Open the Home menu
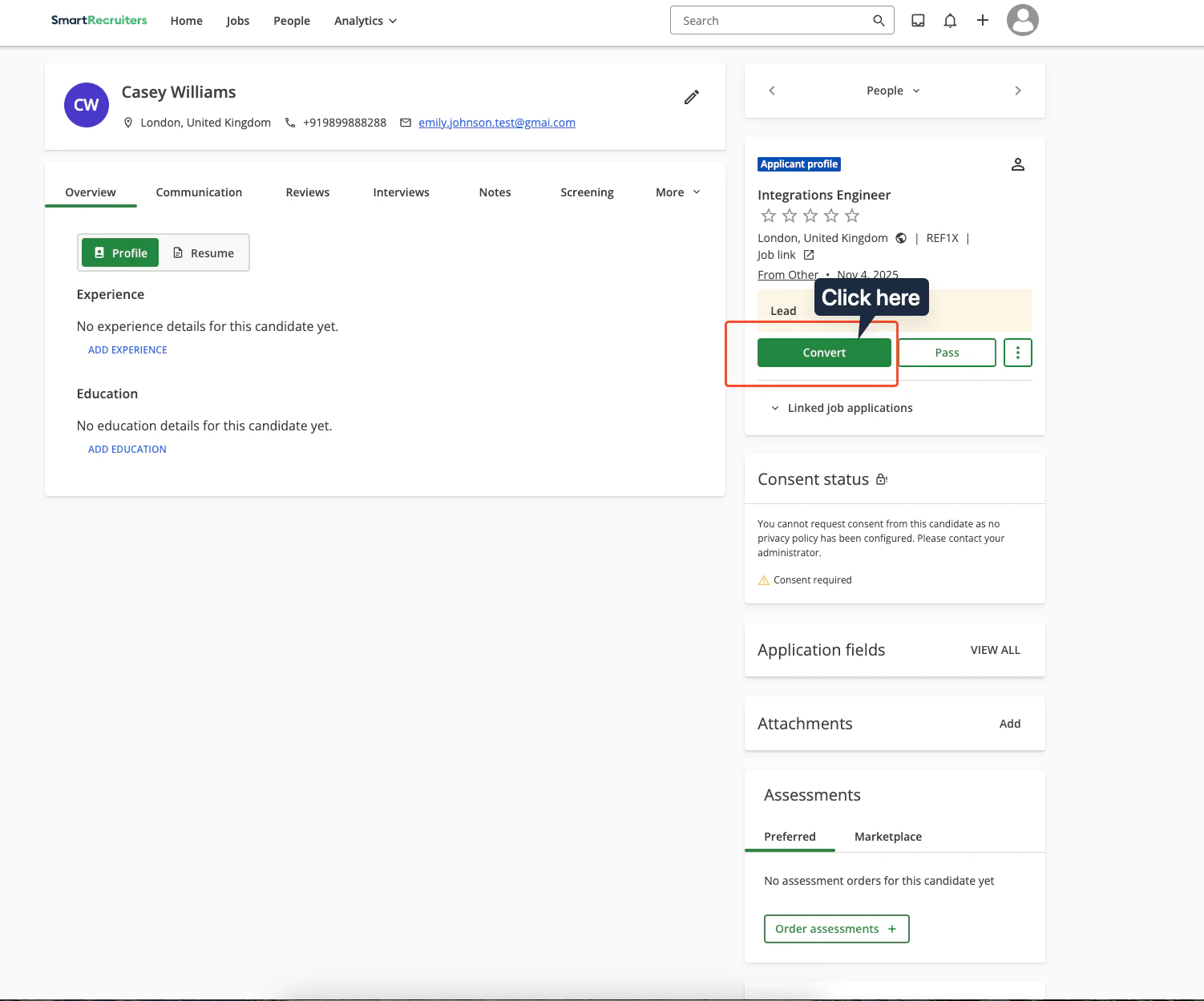Screen dimensions: 1204x1001 187,21
